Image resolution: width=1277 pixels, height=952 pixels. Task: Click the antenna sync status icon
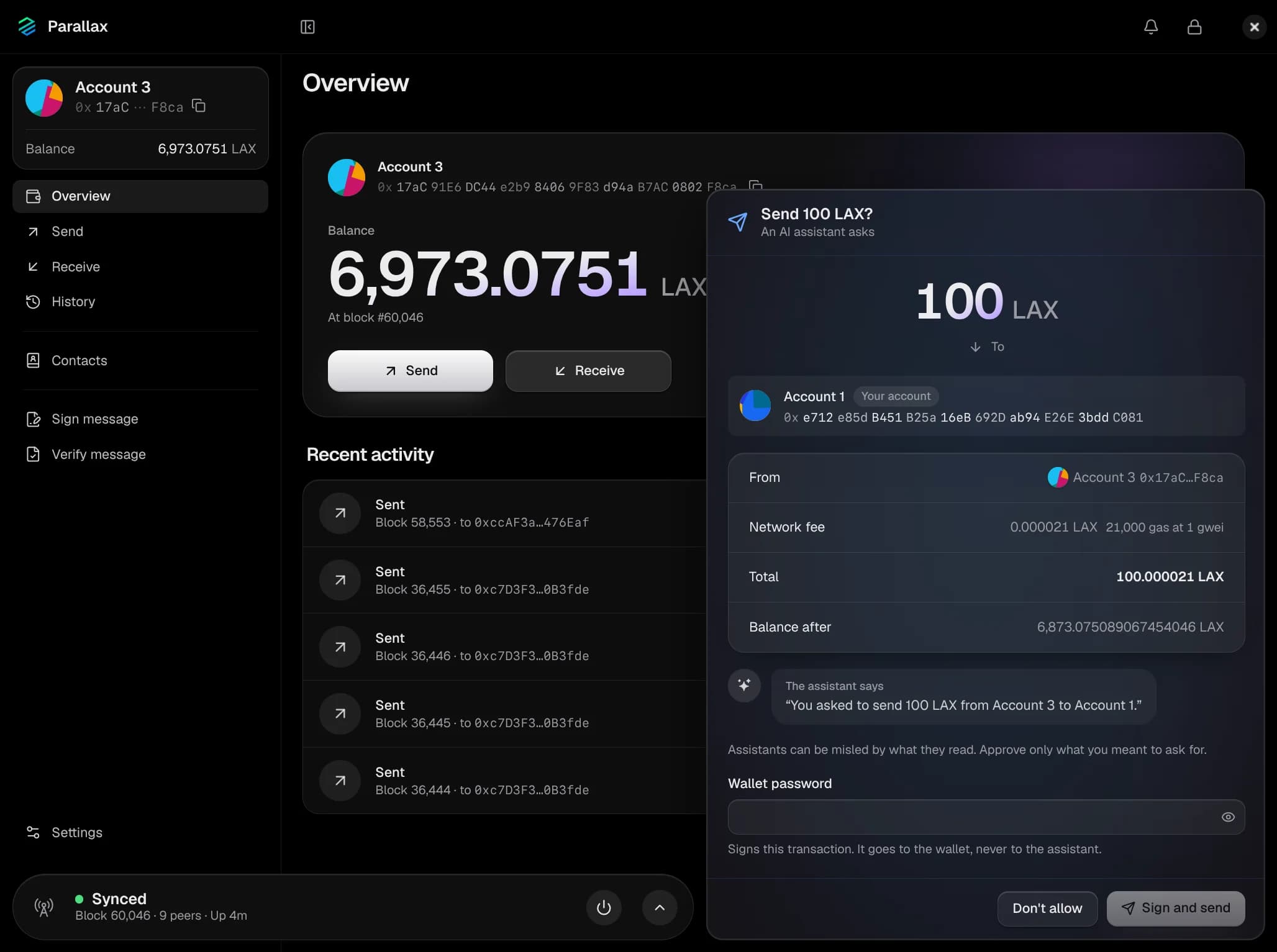[44, 907]
